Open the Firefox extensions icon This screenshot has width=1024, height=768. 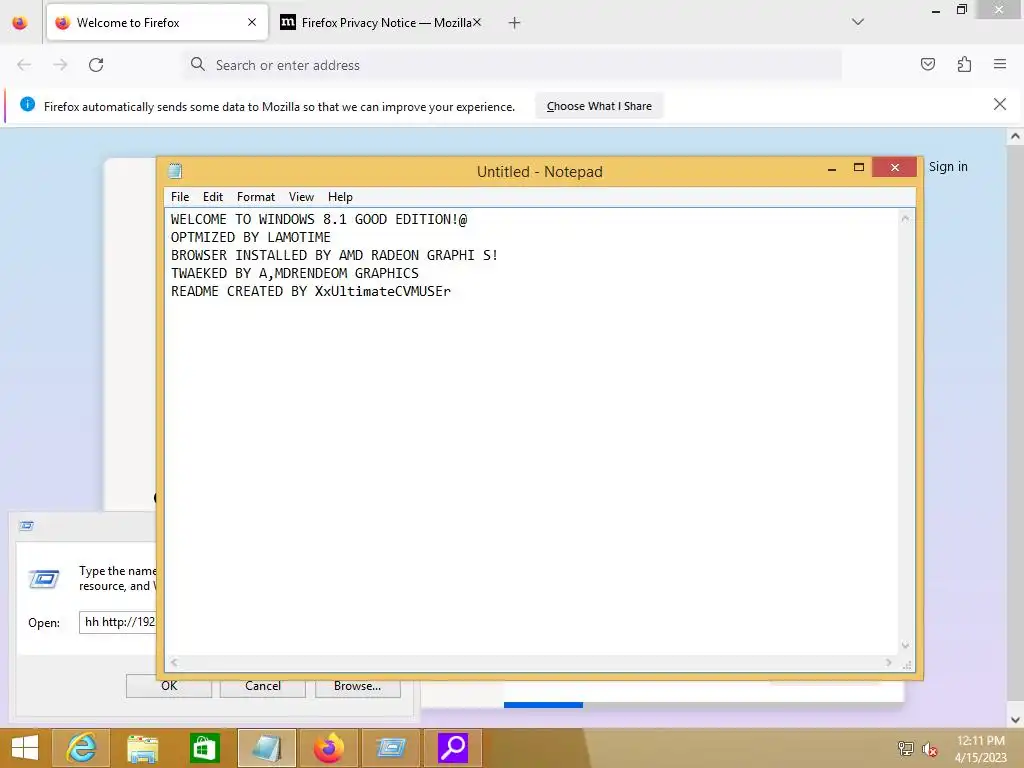964,64
